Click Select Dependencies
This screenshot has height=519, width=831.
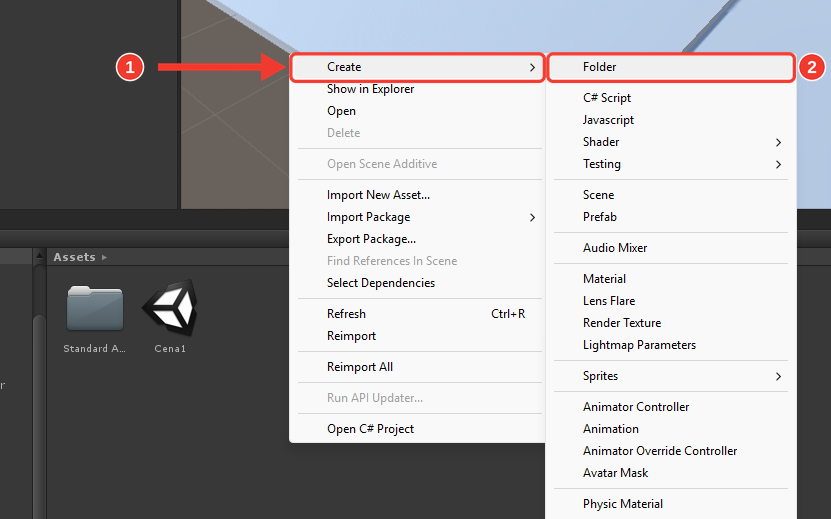click(x=418, y=283)
